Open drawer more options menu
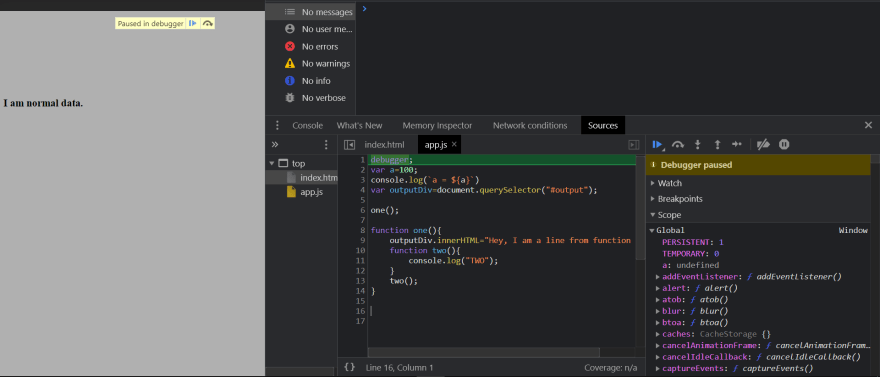 (277, 125)
